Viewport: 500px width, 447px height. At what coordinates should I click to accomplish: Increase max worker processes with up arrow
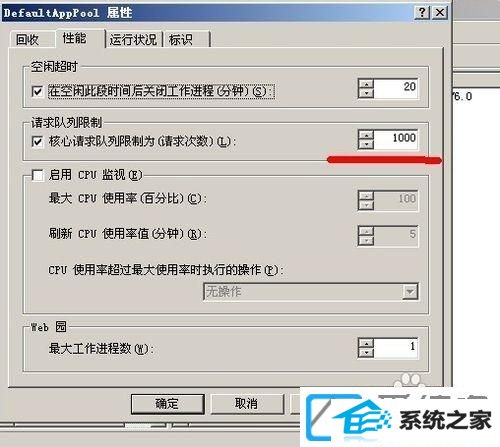tap(366, 343)
